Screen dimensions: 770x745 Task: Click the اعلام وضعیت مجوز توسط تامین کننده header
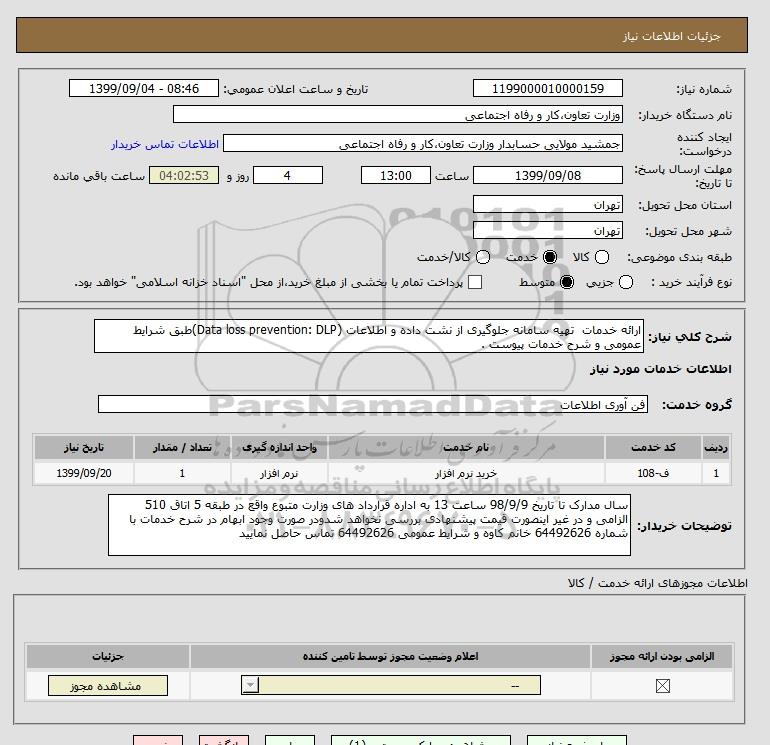coord(390,656)
